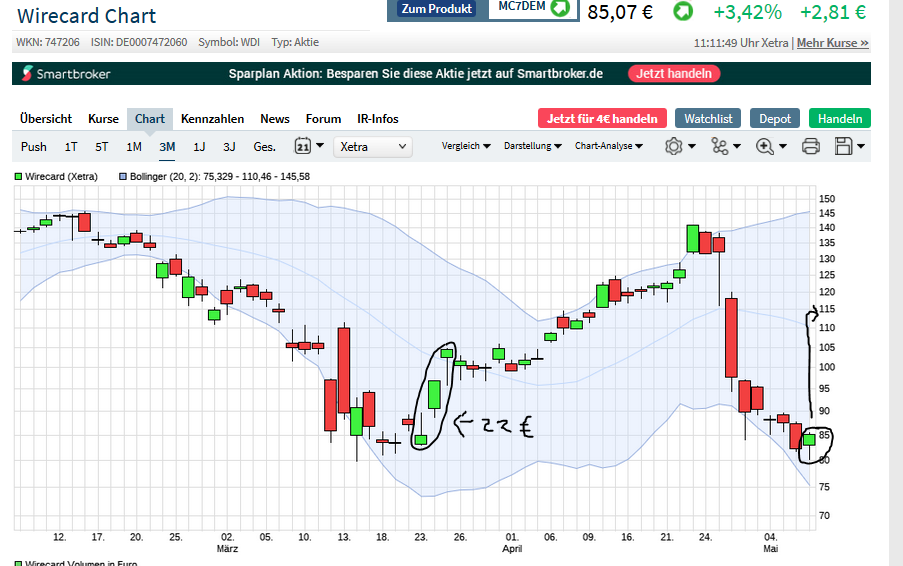903x566 pixels.
Task: Switch to the Übersicht tab
Action: point(46,119)
